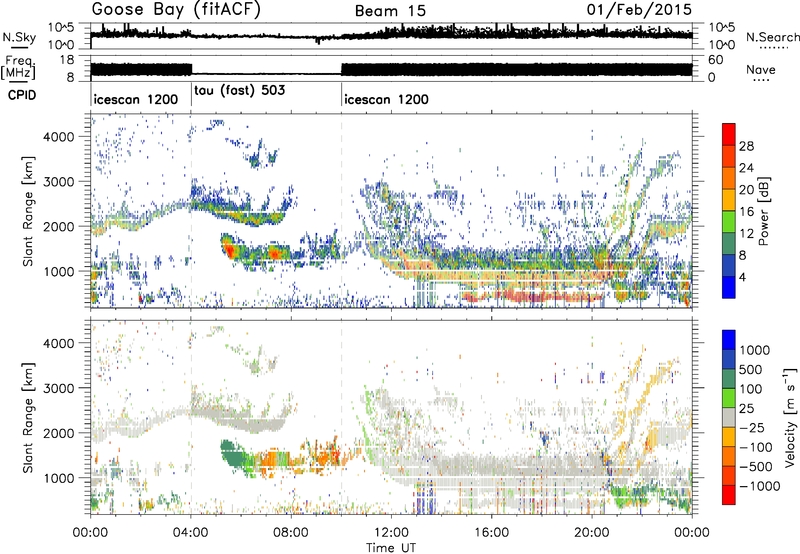Click the red power patch near 05:30

click(229, 250)
